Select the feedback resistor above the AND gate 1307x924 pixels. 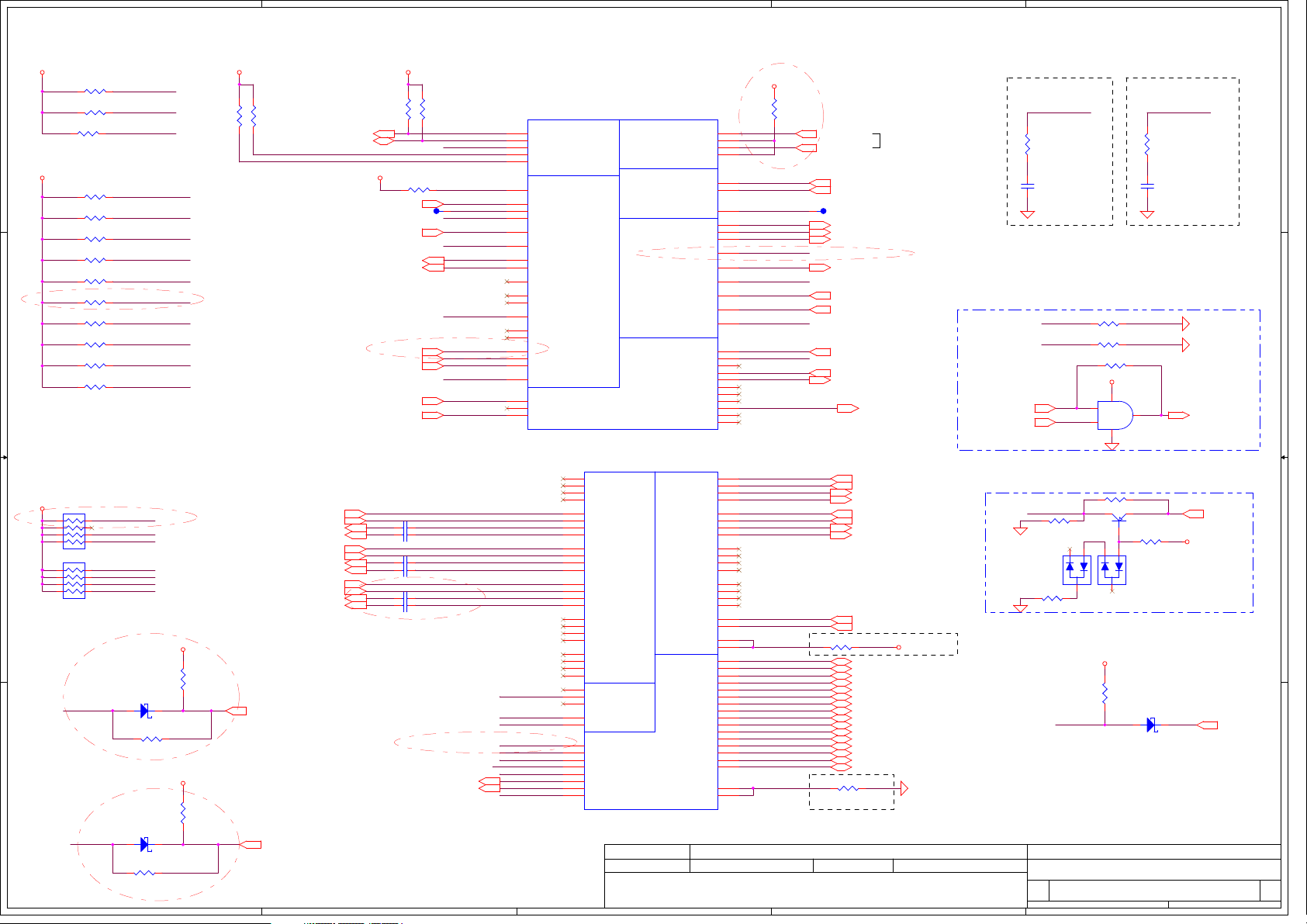pyautogui.click(x=1115, y=365)
